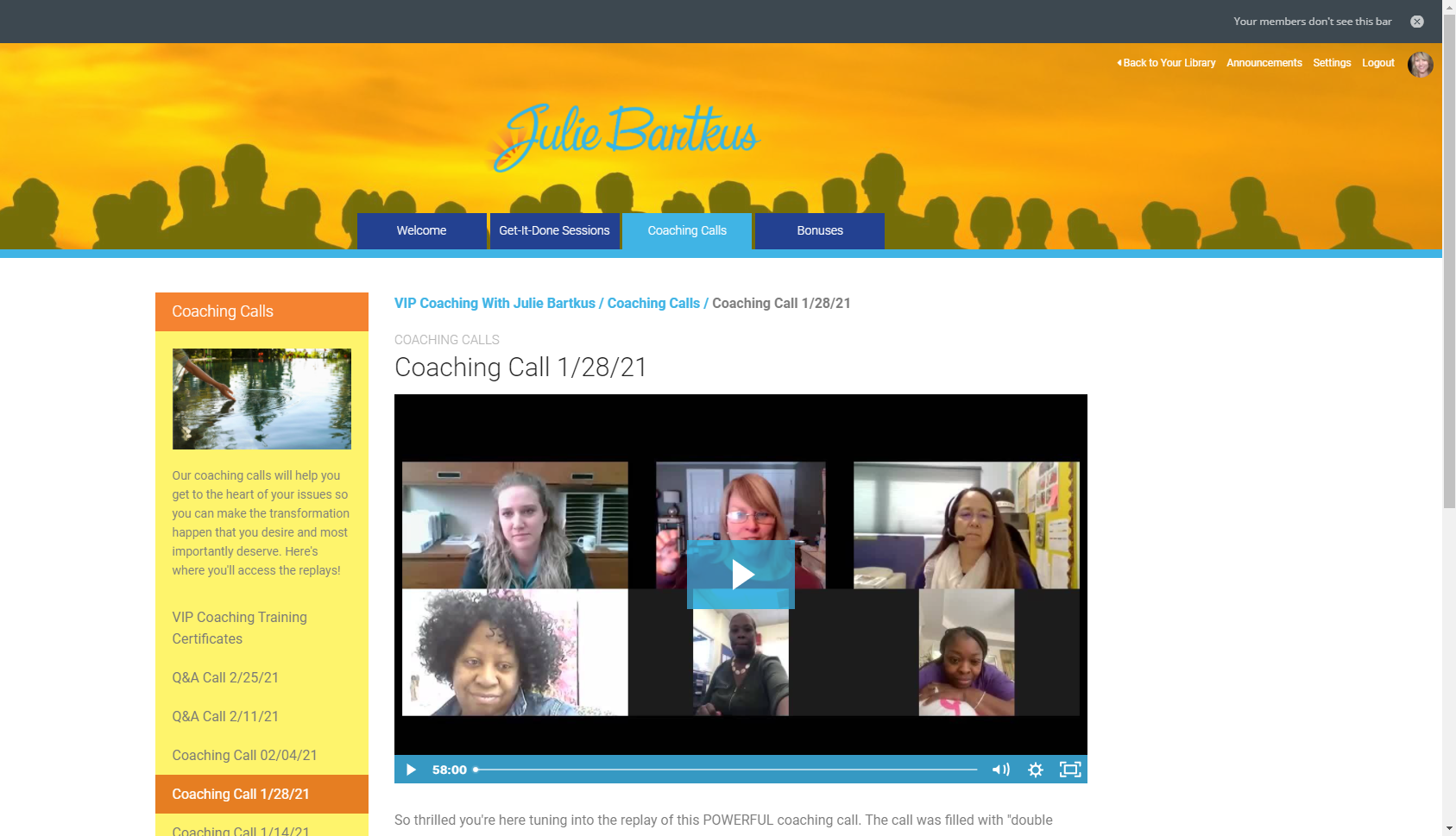Click the 'Coaching Calls' breadcrumb link
Viewport: 1456px width, 836px height.
click(653, 304)
